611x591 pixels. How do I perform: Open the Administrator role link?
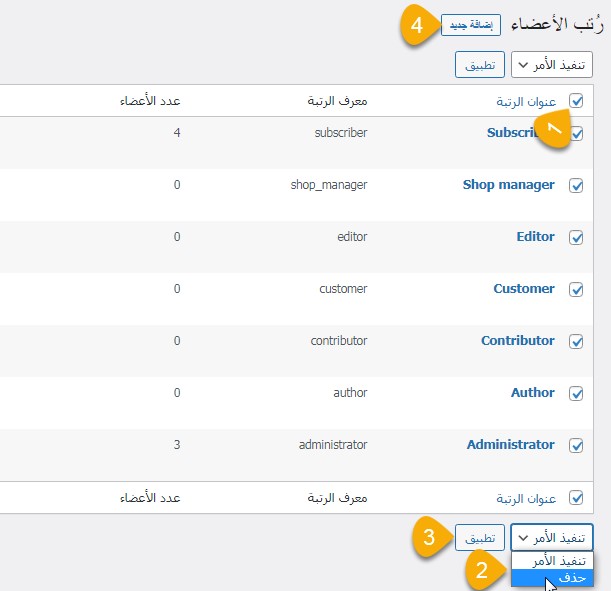point(510,445)
